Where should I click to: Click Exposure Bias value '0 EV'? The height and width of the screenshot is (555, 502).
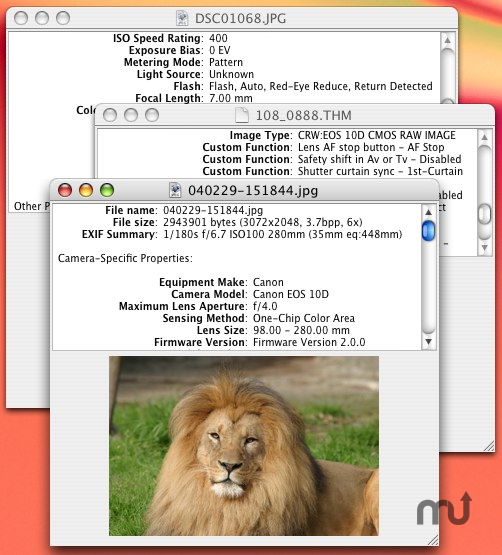click(219, 50)
